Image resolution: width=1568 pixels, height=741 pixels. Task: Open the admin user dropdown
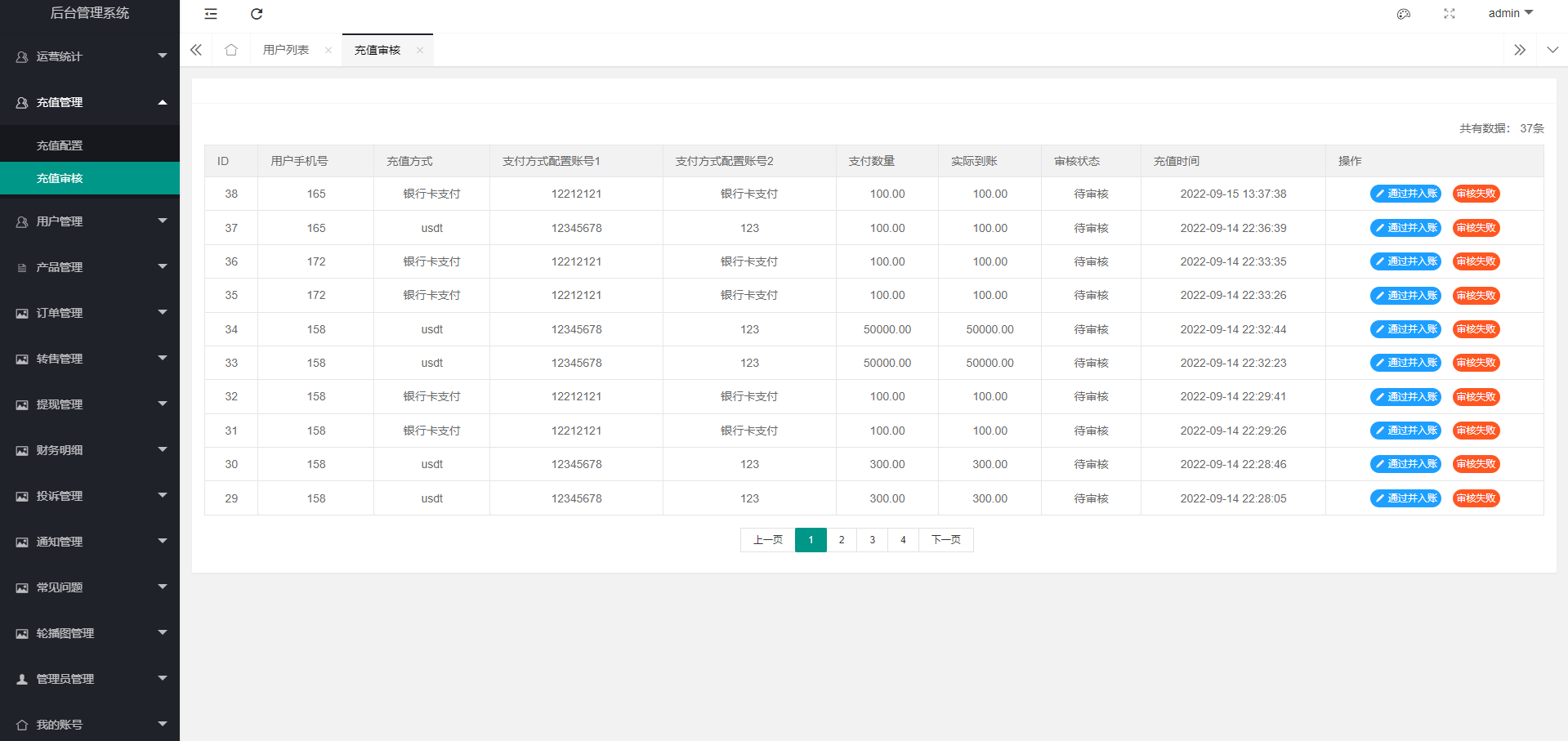[x=1510, y=13]
